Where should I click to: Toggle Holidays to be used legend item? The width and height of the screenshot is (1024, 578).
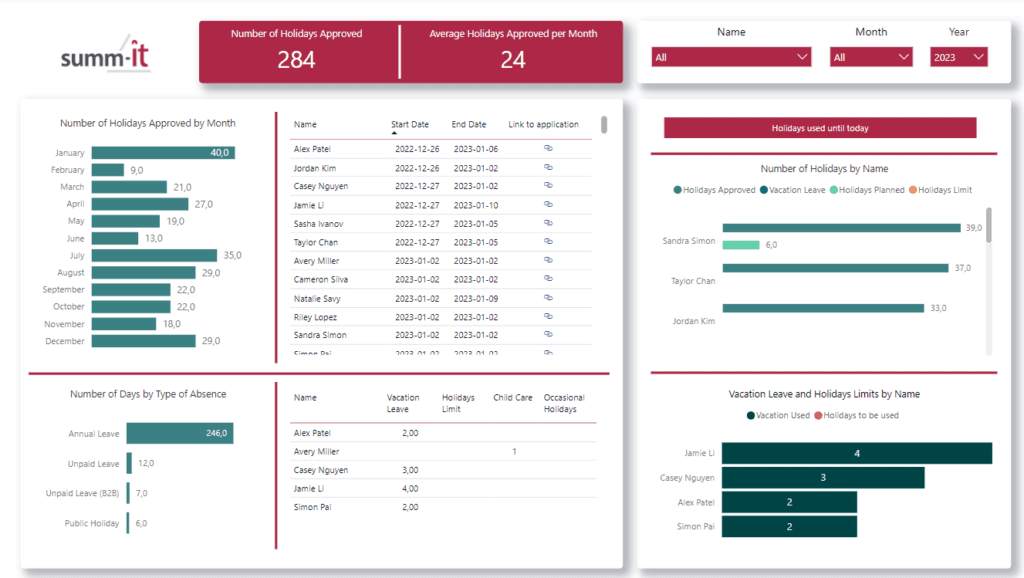pyautogui.click(x=856, y=415)
